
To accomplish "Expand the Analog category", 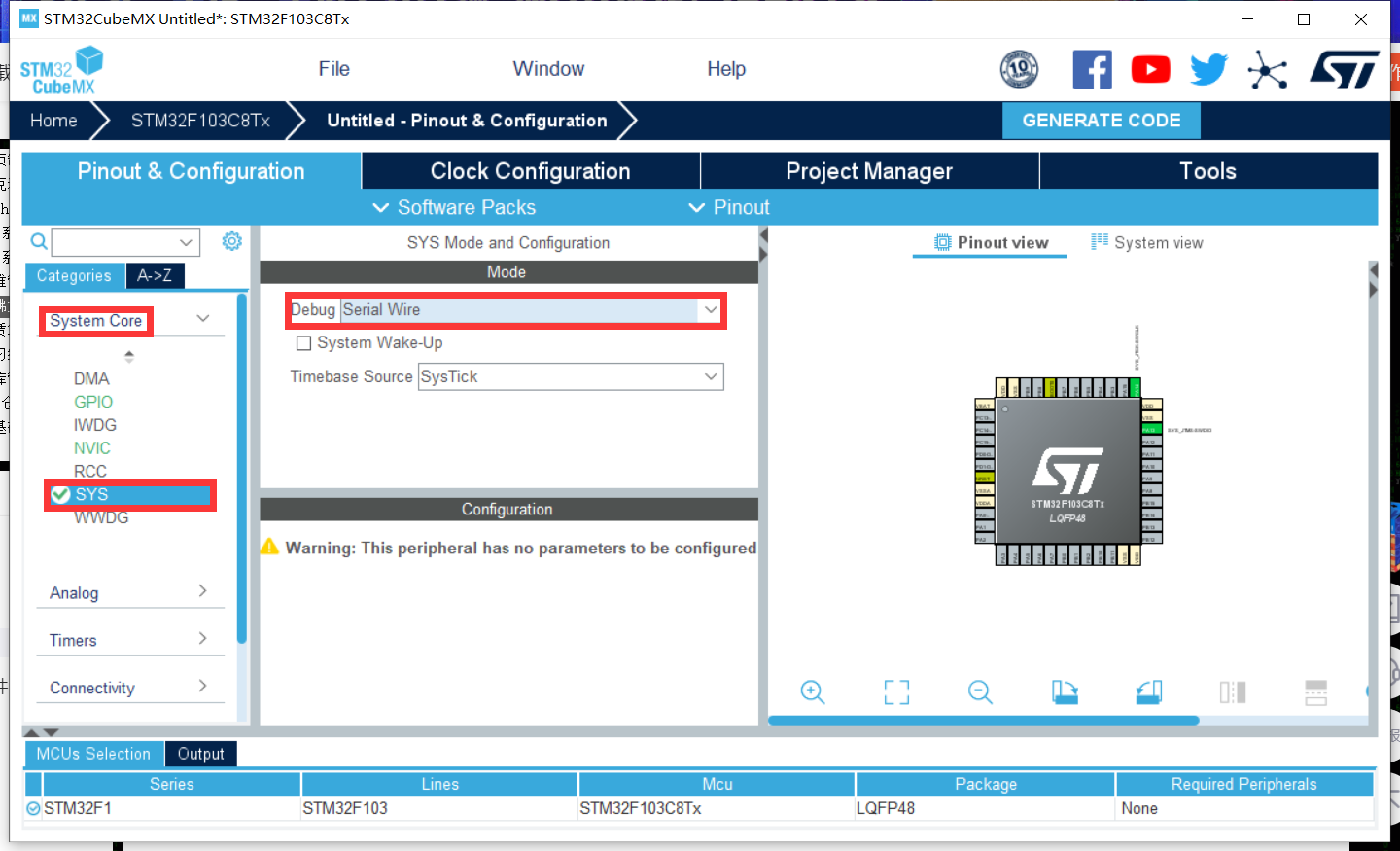I will (202, 591).
